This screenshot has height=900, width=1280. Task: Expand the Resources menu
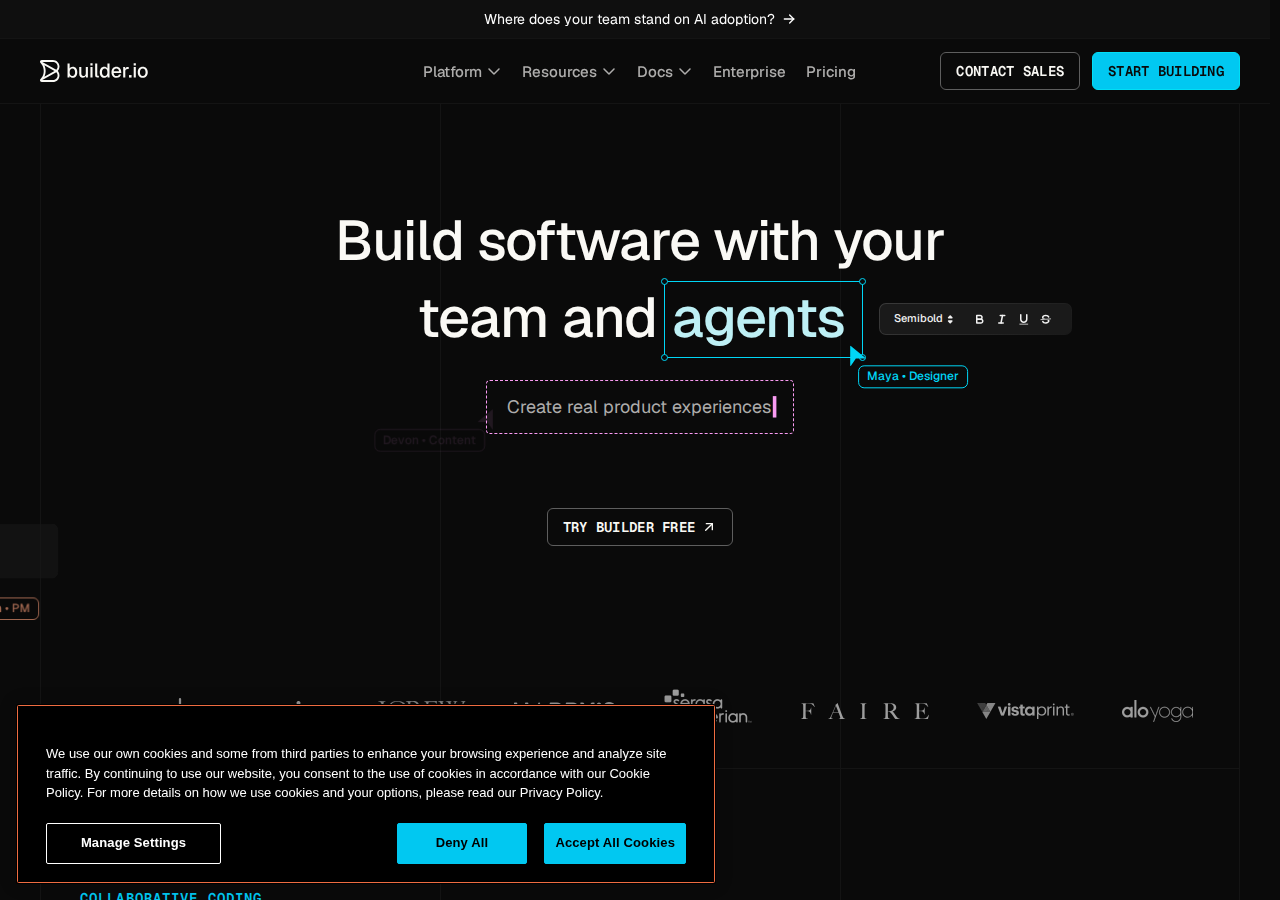point(569,72)
